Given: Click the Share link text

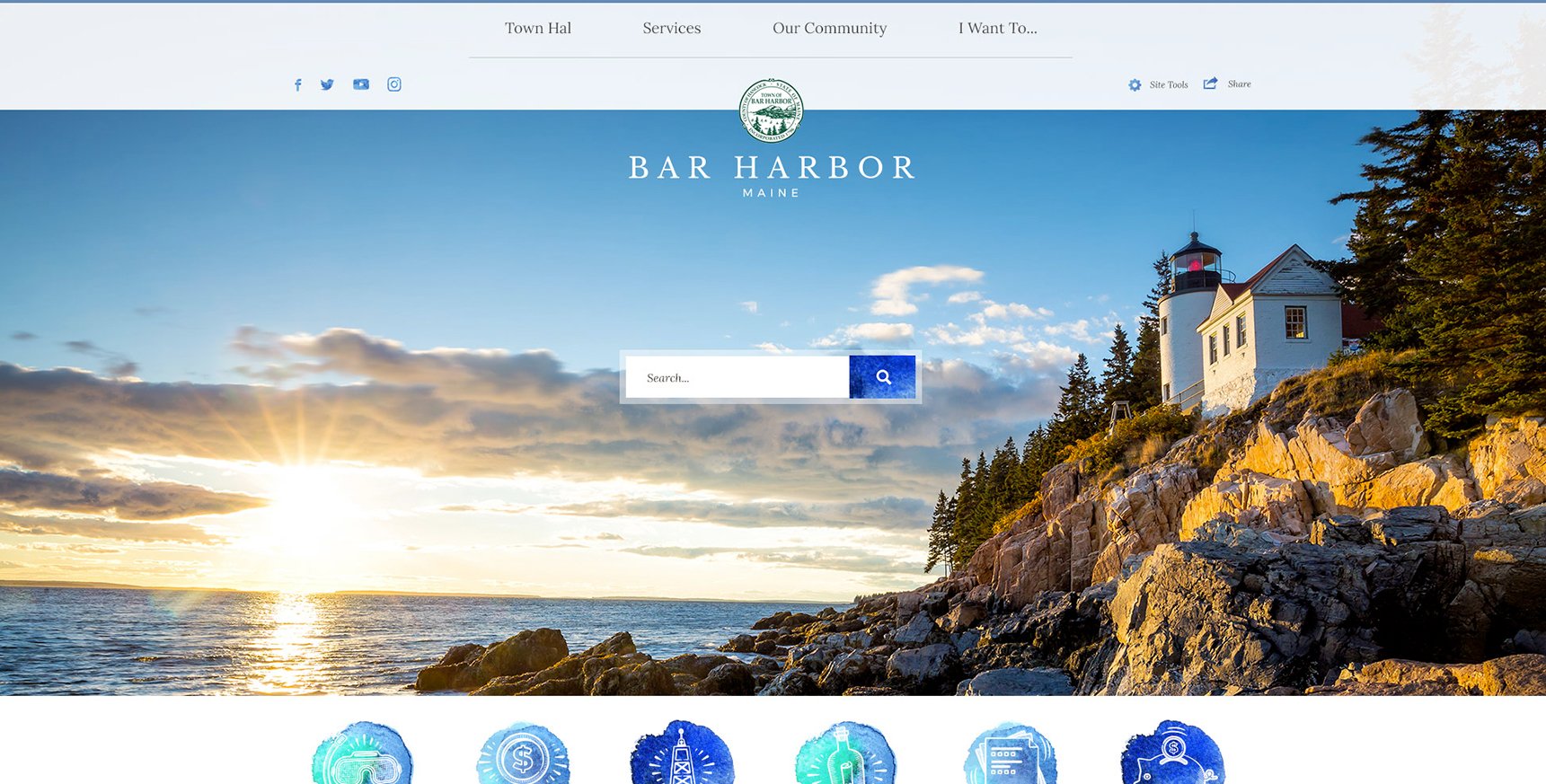Looking at the screenshot, I should [x=1240, y=84].
